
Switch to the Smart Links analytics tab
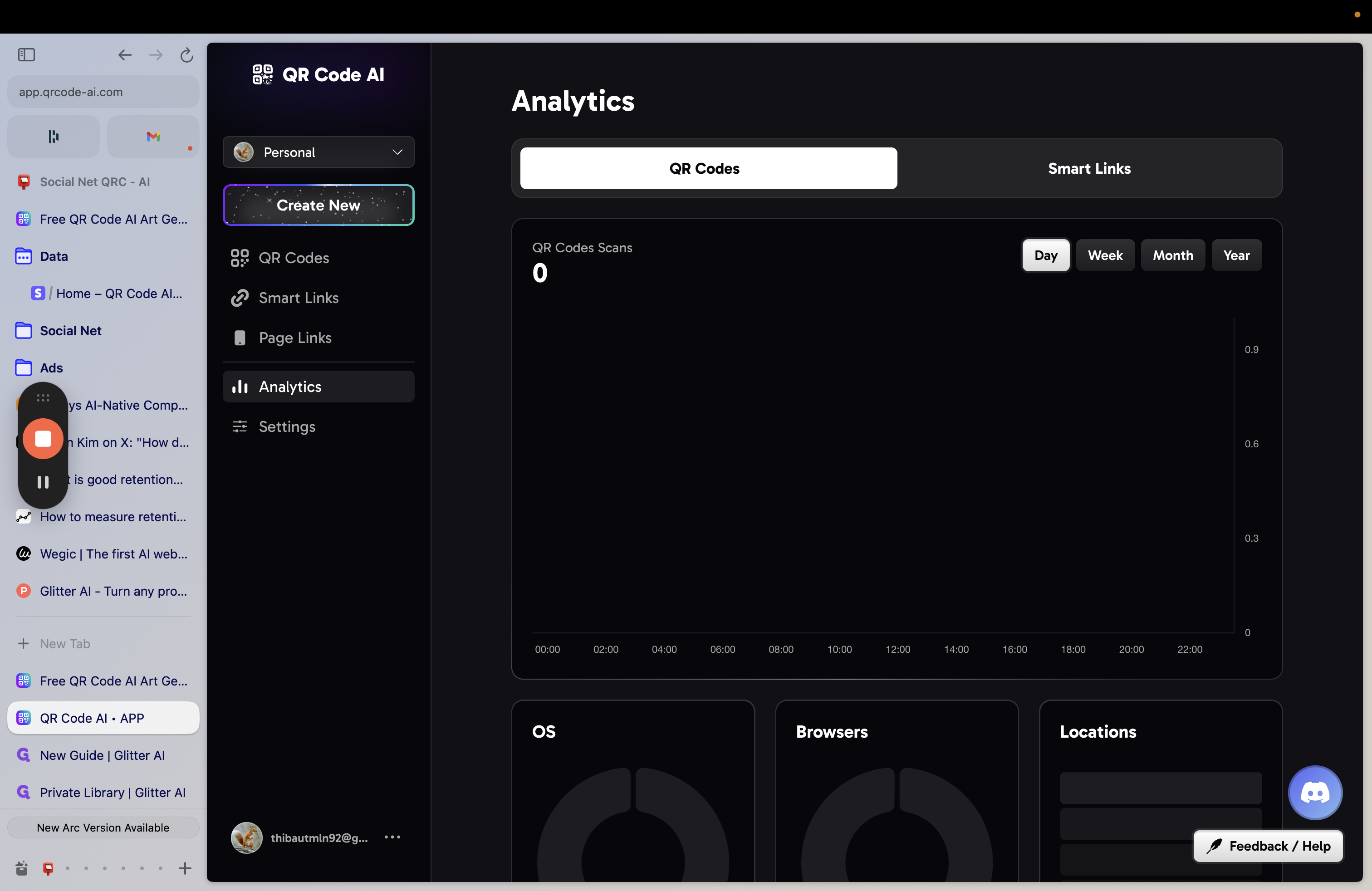click(1089, 168)
